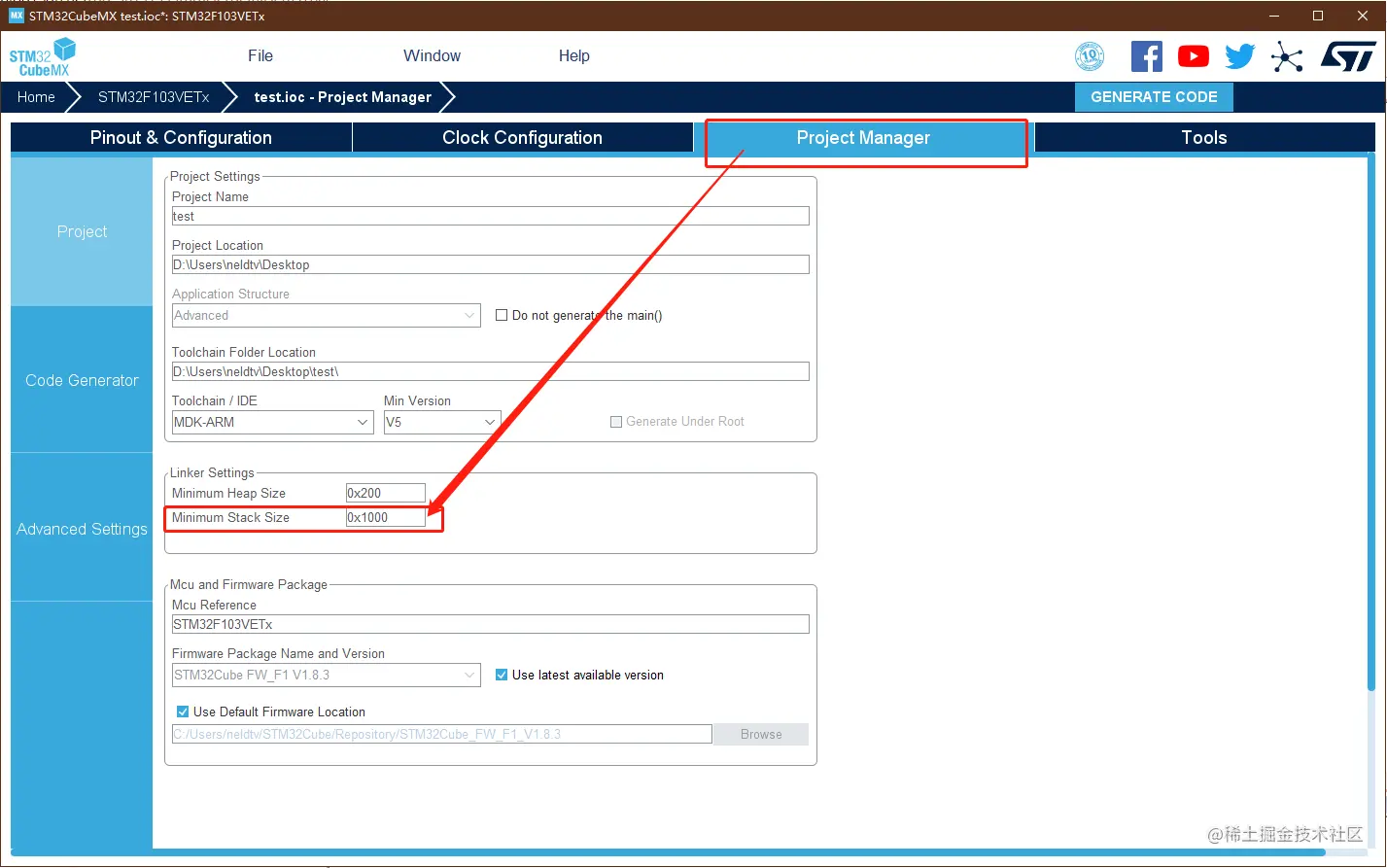Screen dimensions: 1387x868
Task: Open the Help menu
Action: (574, 56)
